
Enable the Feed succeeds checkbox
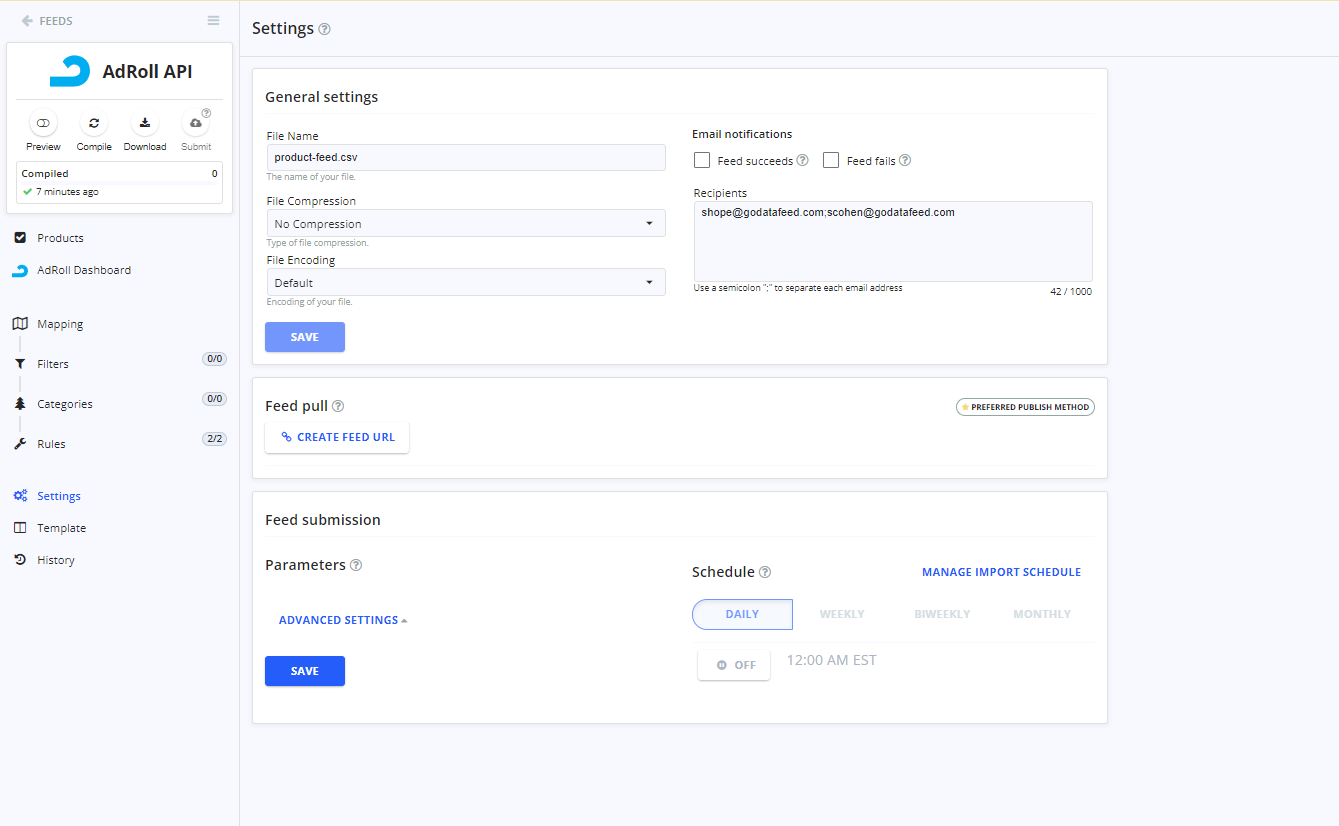pyautogui.click(x=702, y=160)
